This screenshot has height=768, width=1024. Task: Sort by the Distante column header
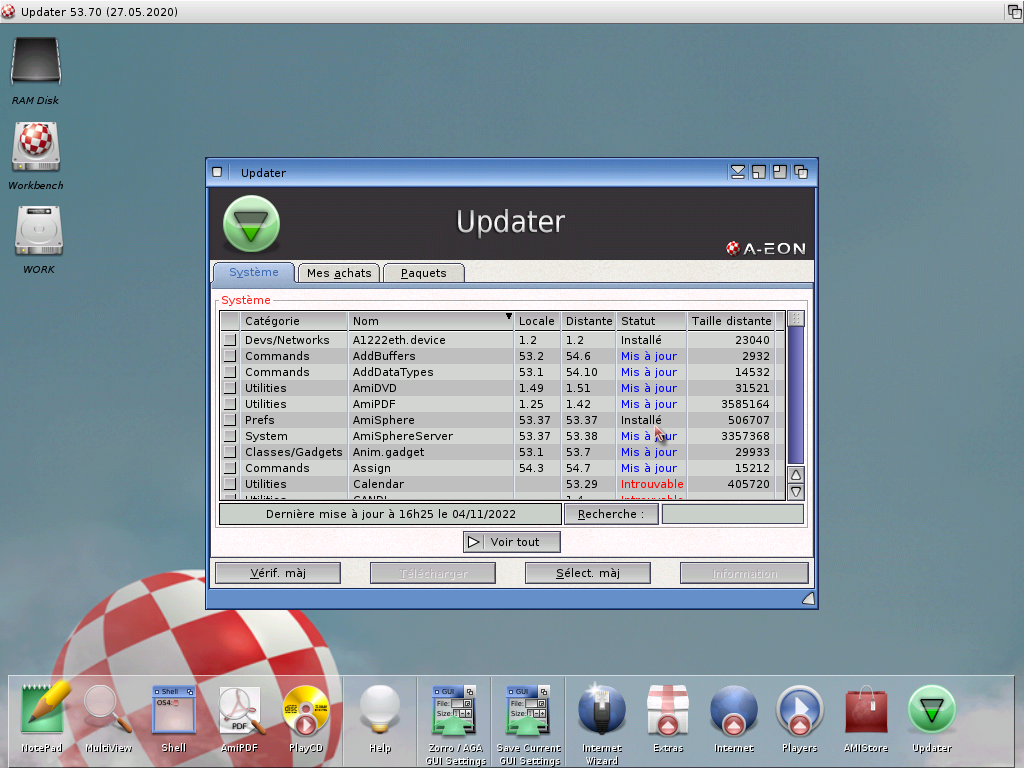point(589,321)
